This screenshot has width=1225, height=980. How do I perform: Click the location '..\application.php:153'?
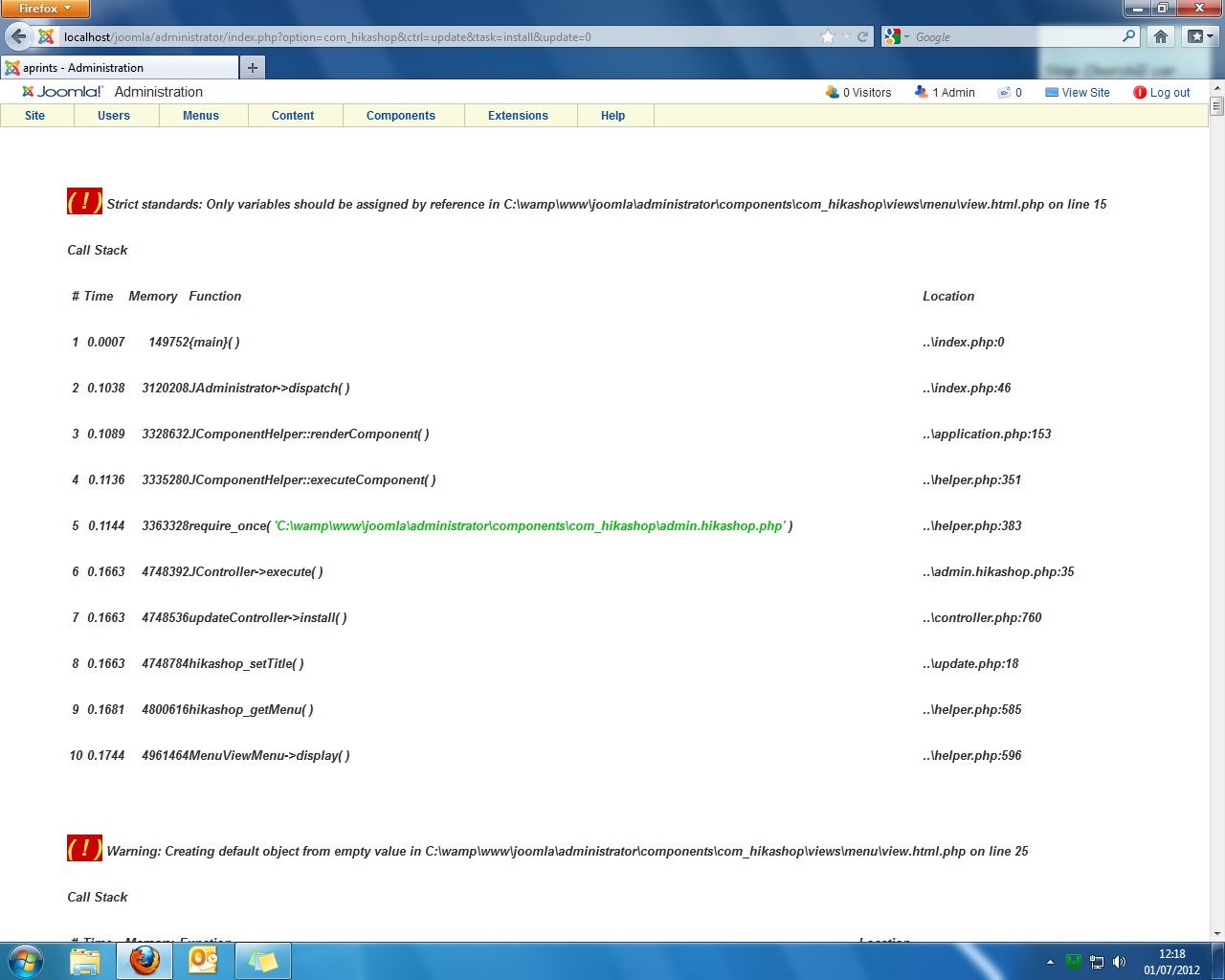coord(987,434)
